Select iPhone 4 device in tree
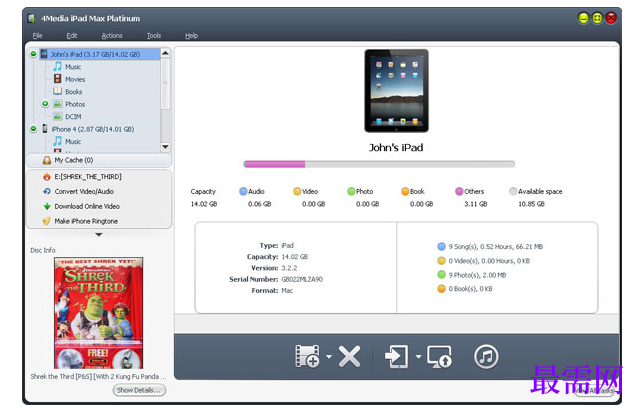 [x=93, y=129]
